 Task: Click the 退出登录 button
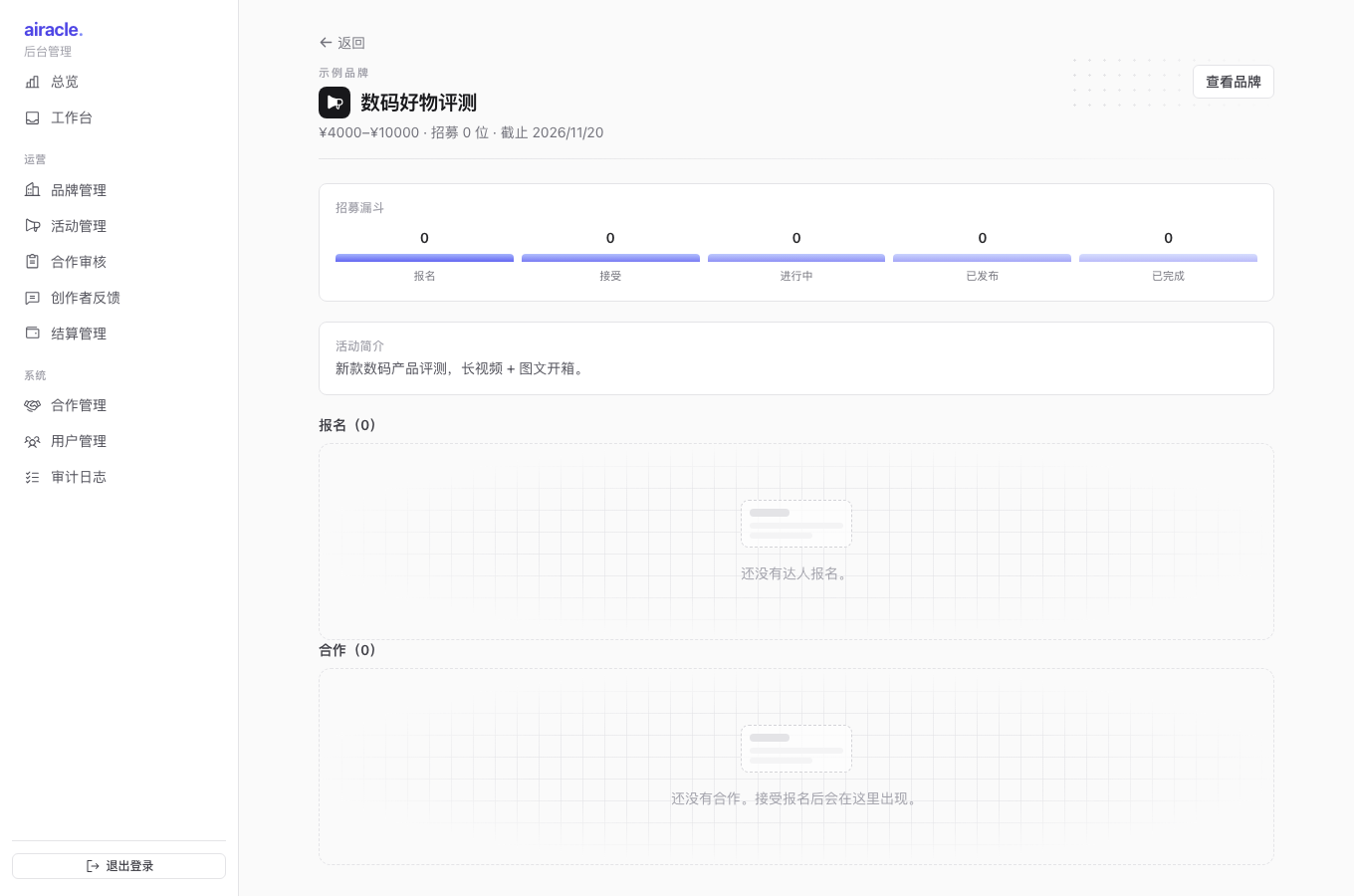click(118, 866)
